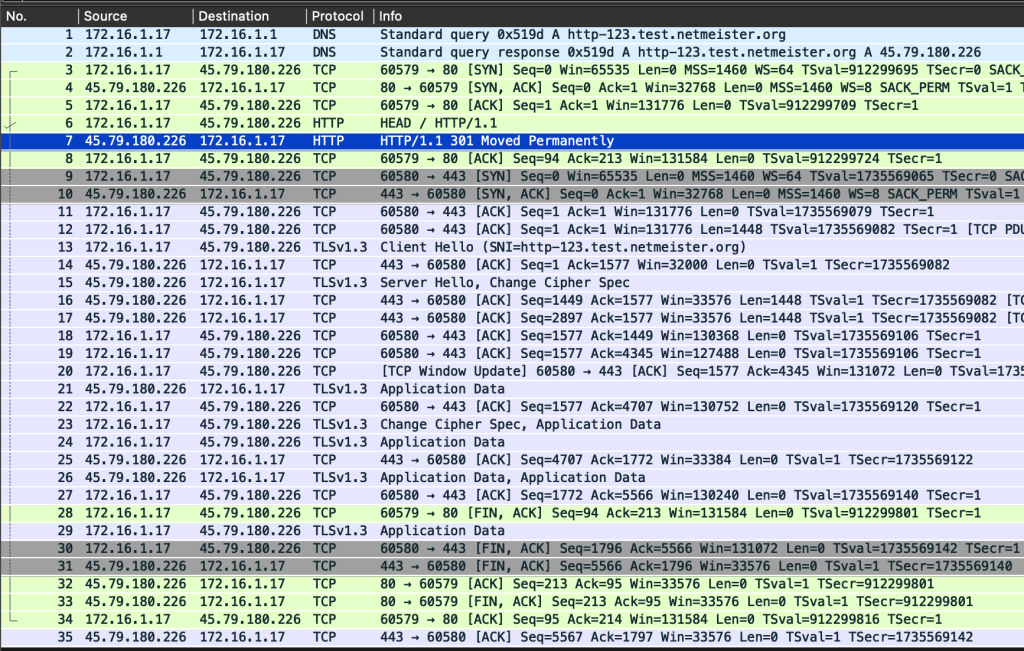Select packet 13 TLS Client Hello row
Screen dimensions: 1024x651
[x=512, y=247]
